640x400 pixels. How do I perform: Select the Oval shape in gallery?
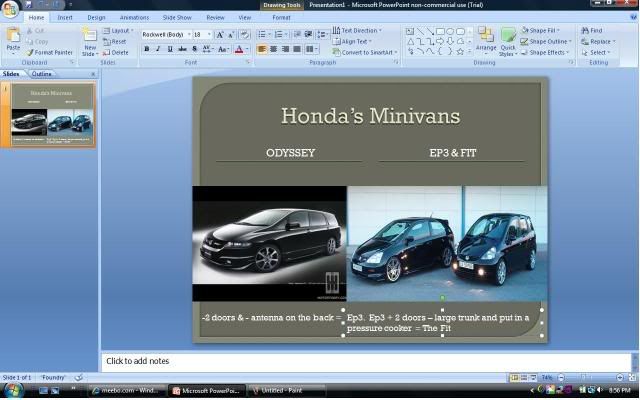tap(450, 31)
